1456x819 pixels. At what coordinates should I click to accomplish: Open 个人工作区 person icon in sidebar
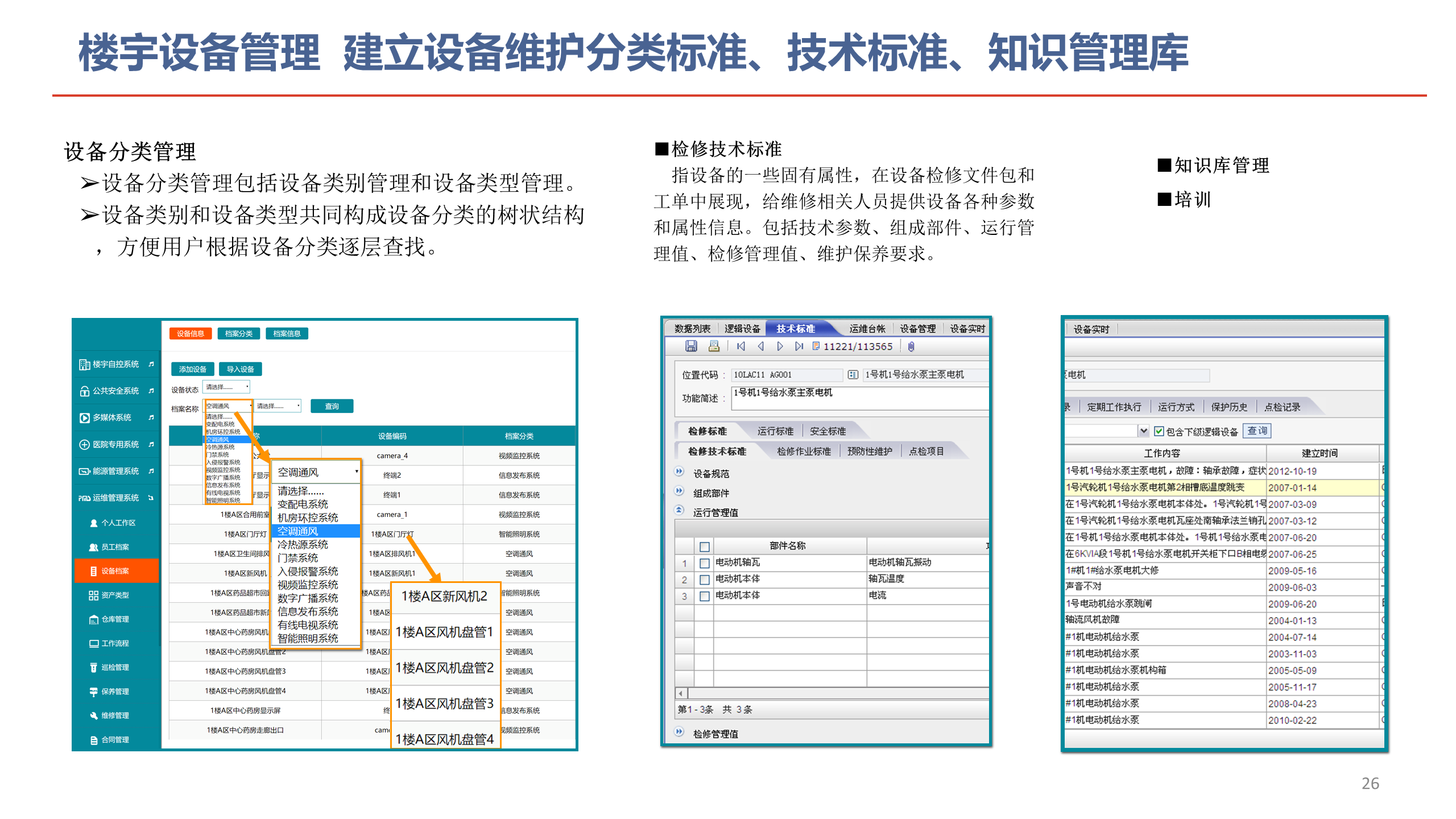click(94, 523)
